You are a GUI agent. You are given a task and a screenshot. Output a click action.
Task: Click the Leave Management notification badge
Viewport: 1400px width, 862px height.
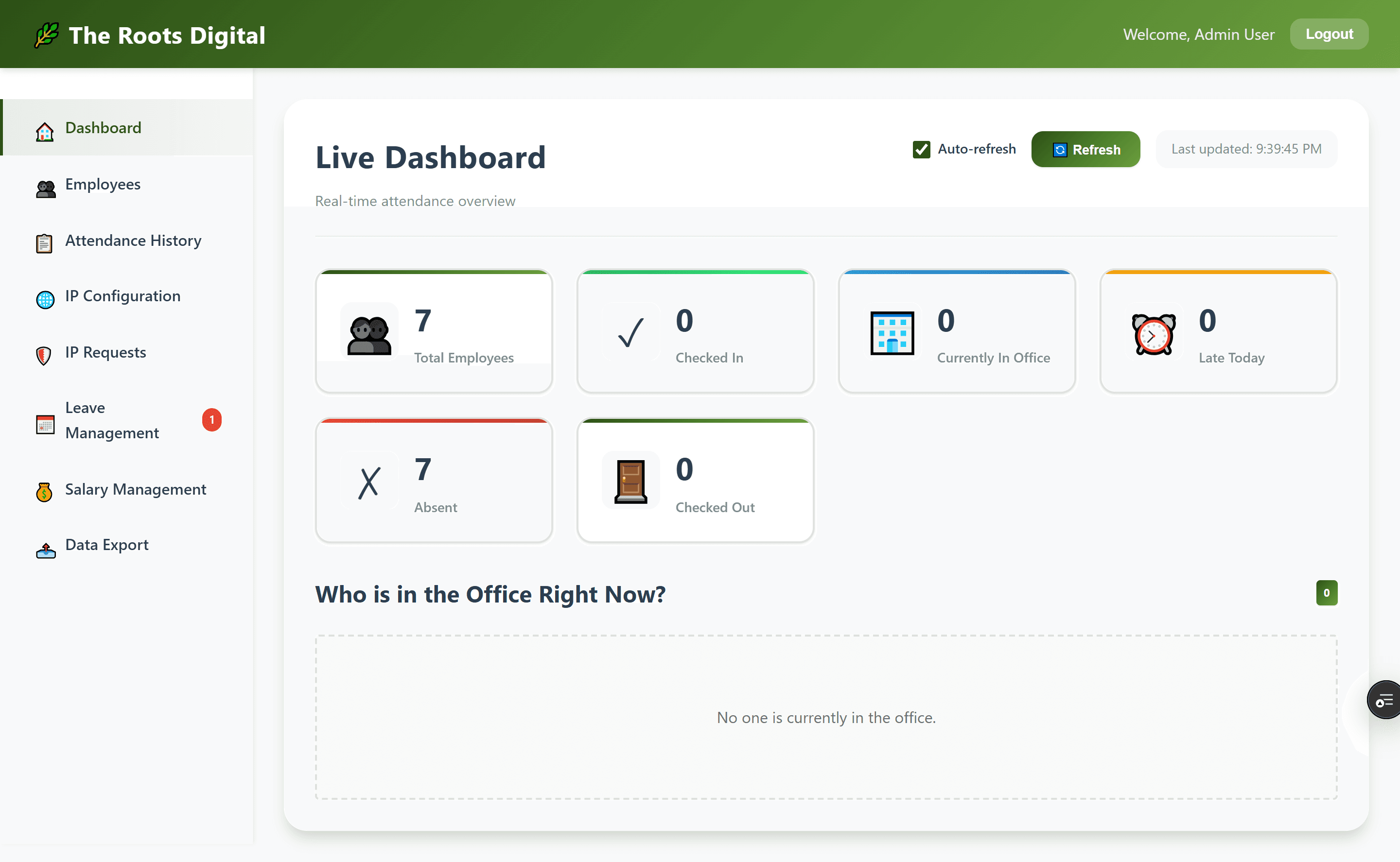pyautogui.click(x=212, y=420)
